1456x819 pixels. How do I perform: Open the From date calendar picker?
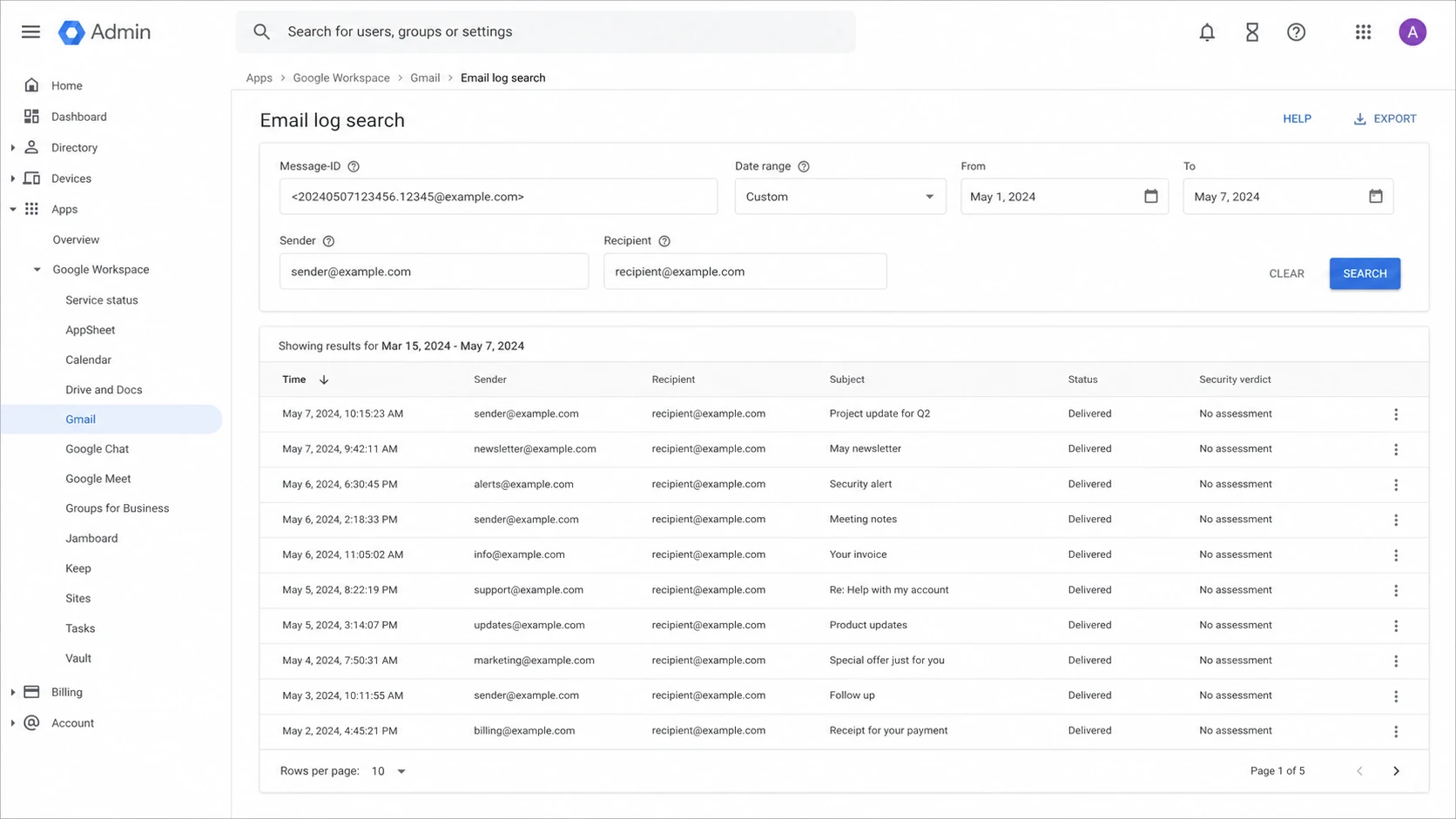1151,197
